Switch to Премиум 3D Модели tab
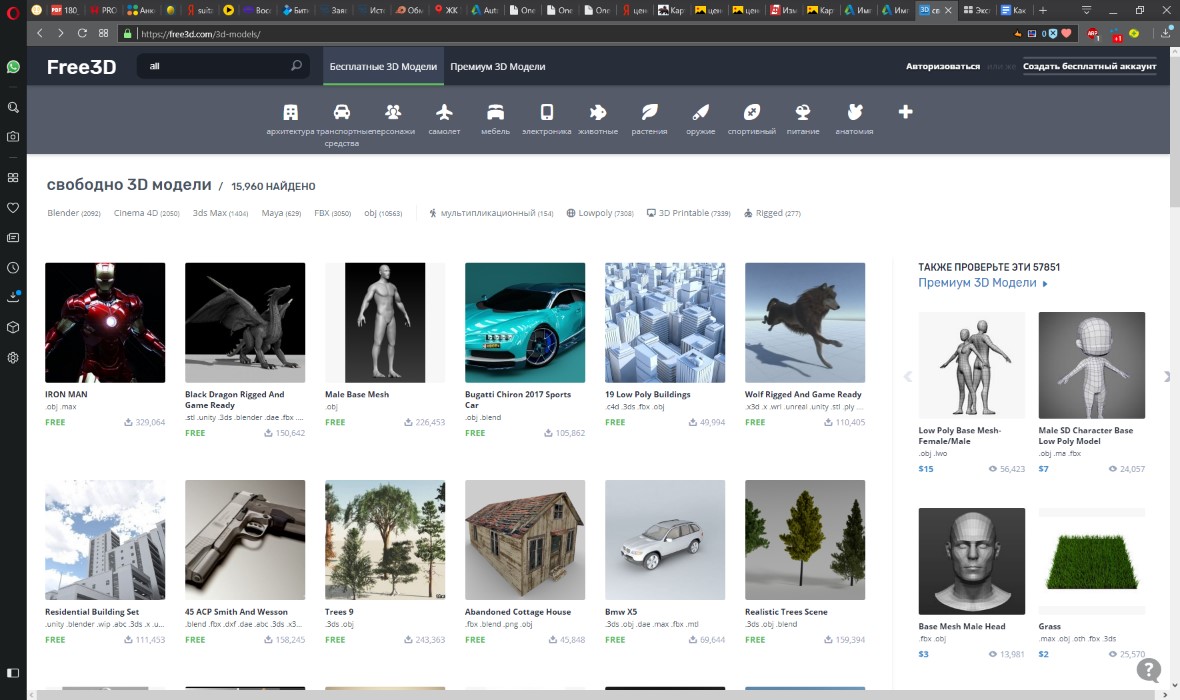Image resolution: width=1180 pixels, height=700 pixels. tap(497, 66)
